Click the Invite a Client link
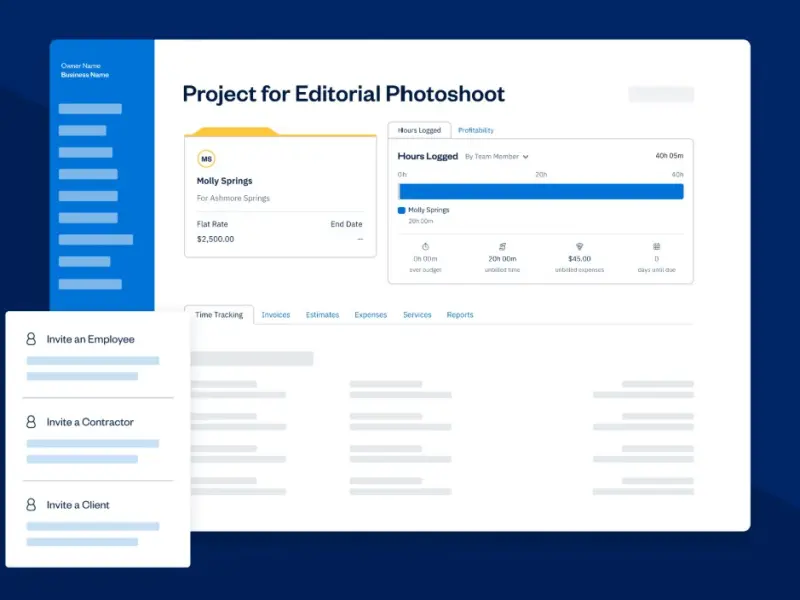 (x=78, y=505)
